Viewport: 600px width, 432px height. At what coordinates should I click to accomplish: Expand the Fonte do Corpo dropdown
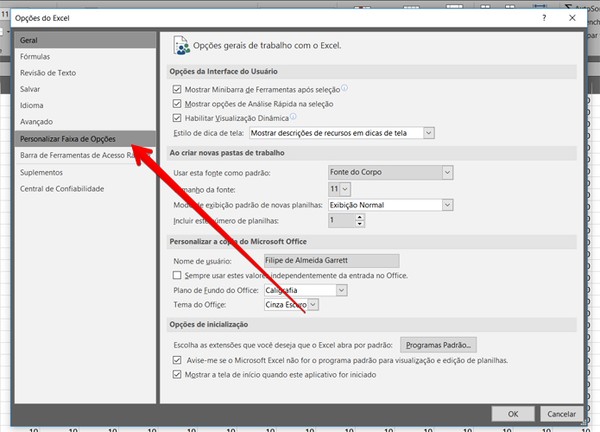point(447,173)
